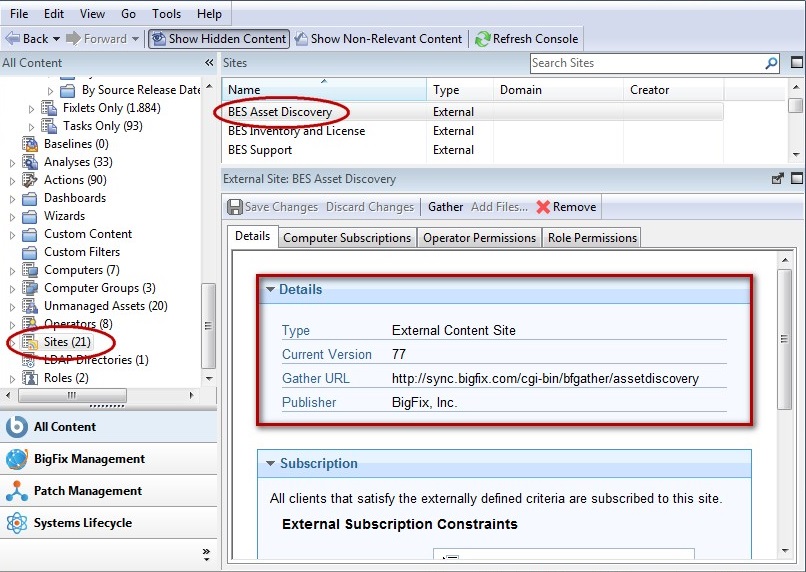The image size is (806, 572).
Task: Click the Dashboards folder icon
Action: coord(30,198)
